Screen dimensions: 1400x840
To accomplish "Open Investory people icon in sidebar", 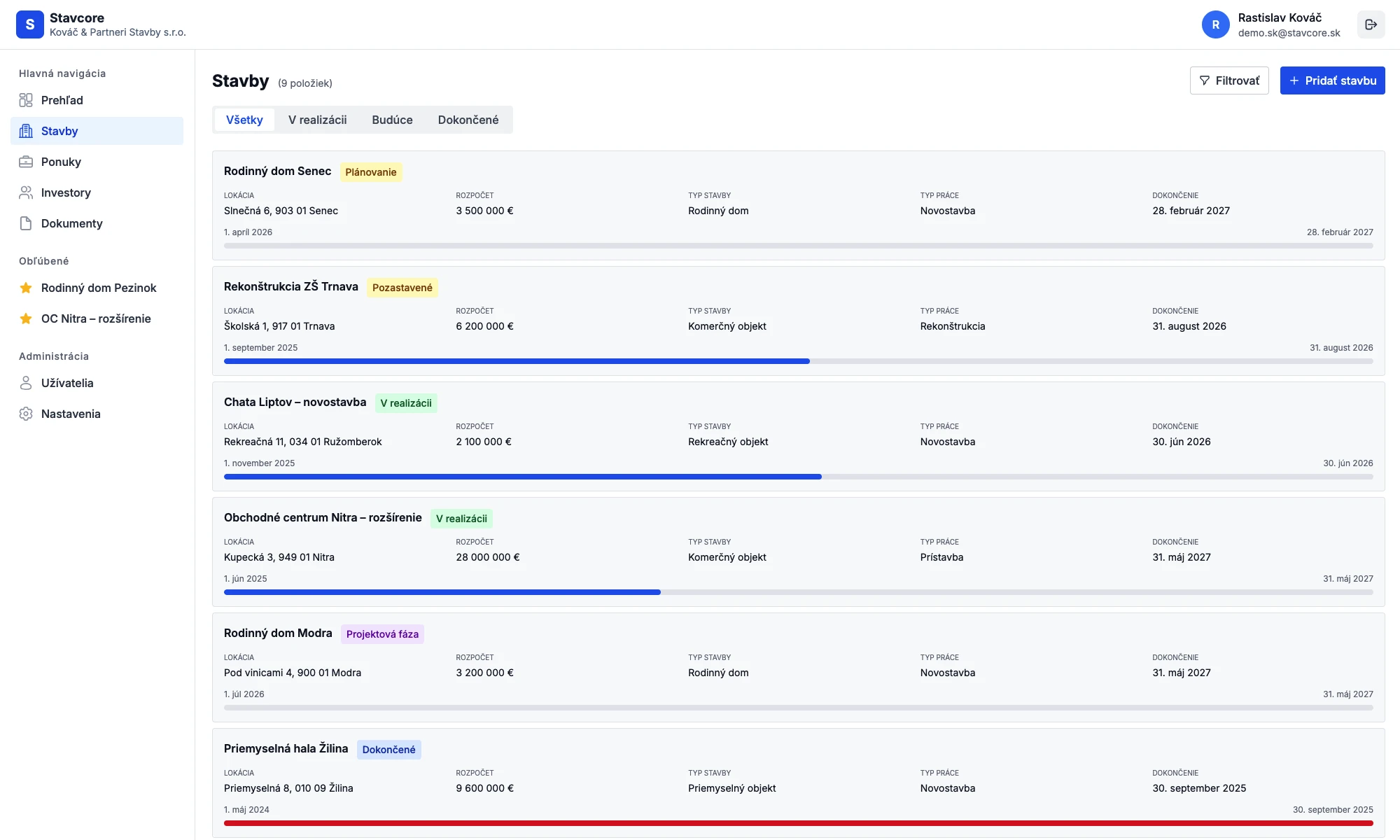I will (26, 192).
